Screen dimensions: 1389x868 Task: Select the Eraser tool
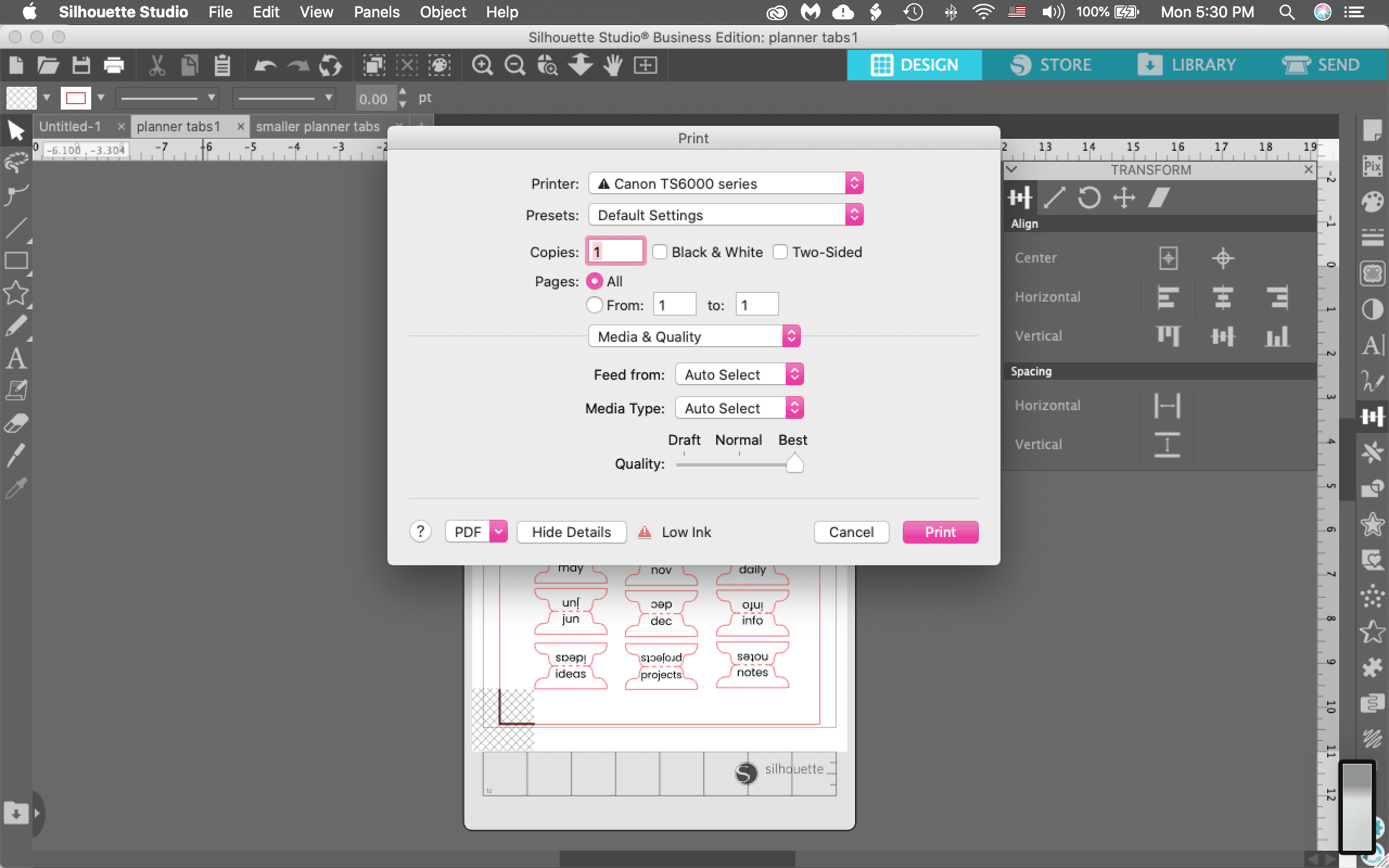point(16,424)
